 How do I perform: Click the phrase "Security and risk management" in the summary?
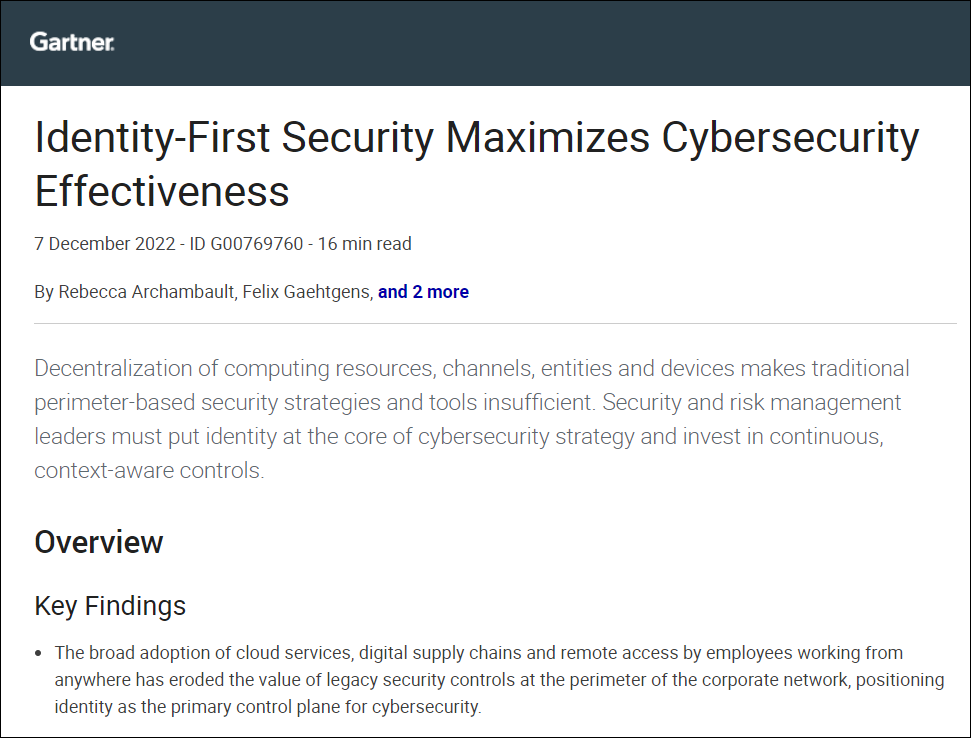coord(752,403)
